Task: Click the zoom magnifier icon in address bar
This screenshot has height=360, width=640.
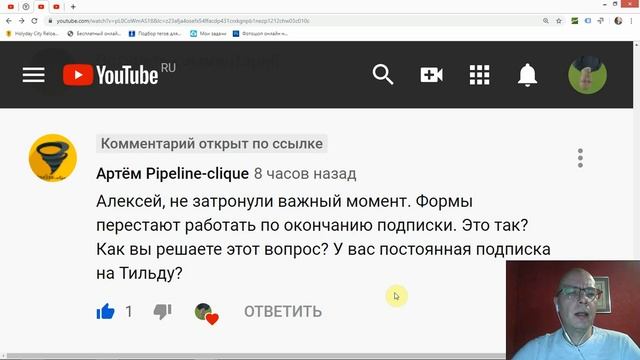Action: click(546, 21)
